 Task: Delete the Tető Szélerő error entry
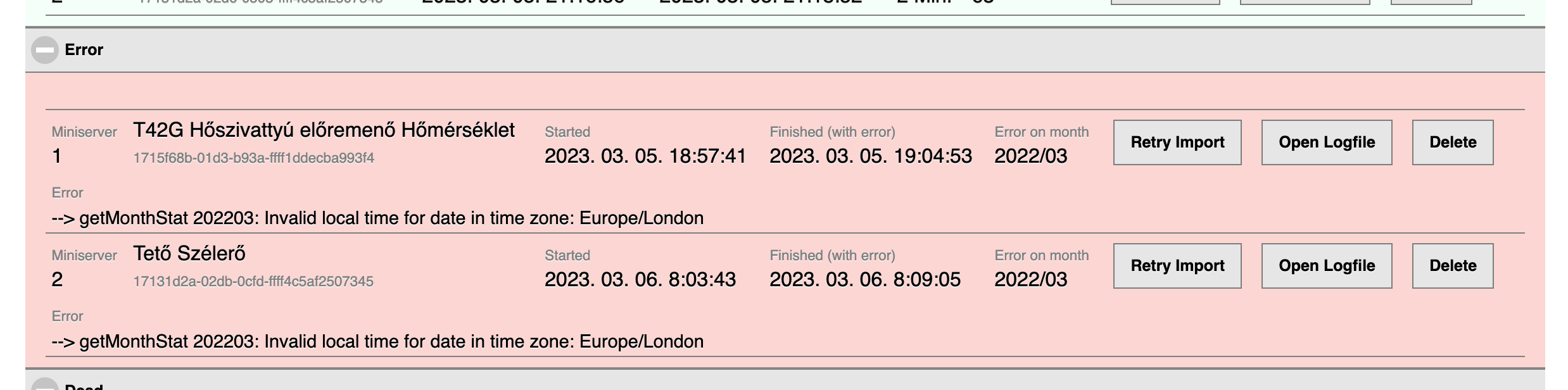1453,266
